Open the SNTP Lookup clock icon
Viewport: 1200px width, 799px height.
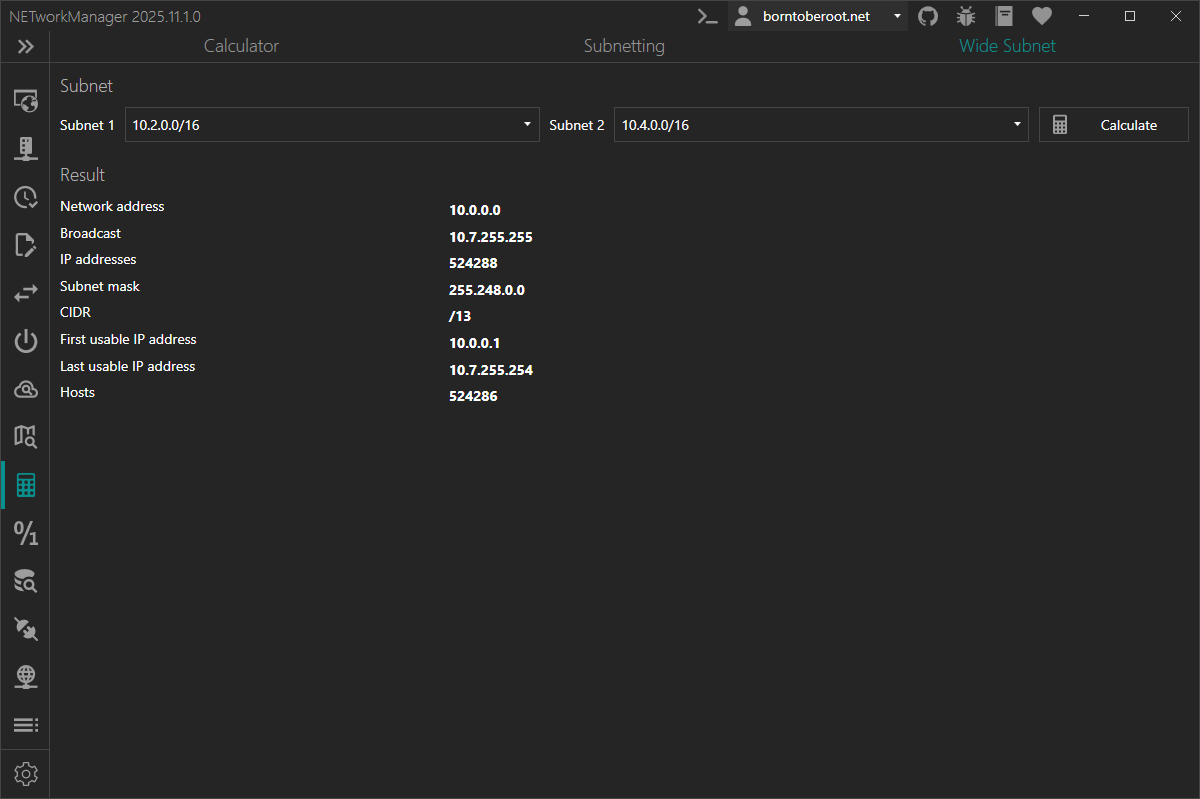(25, 197)
